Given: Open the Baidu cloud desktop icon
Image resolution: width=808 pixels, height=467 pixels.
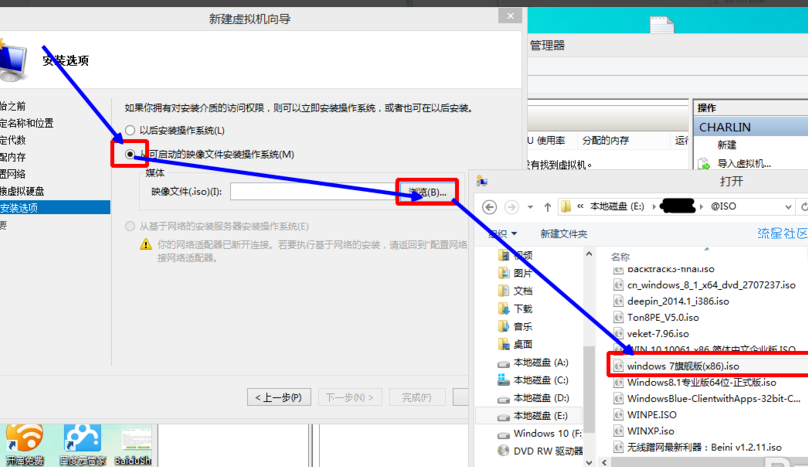Looking at the screenshot, I should pos(82,439).
